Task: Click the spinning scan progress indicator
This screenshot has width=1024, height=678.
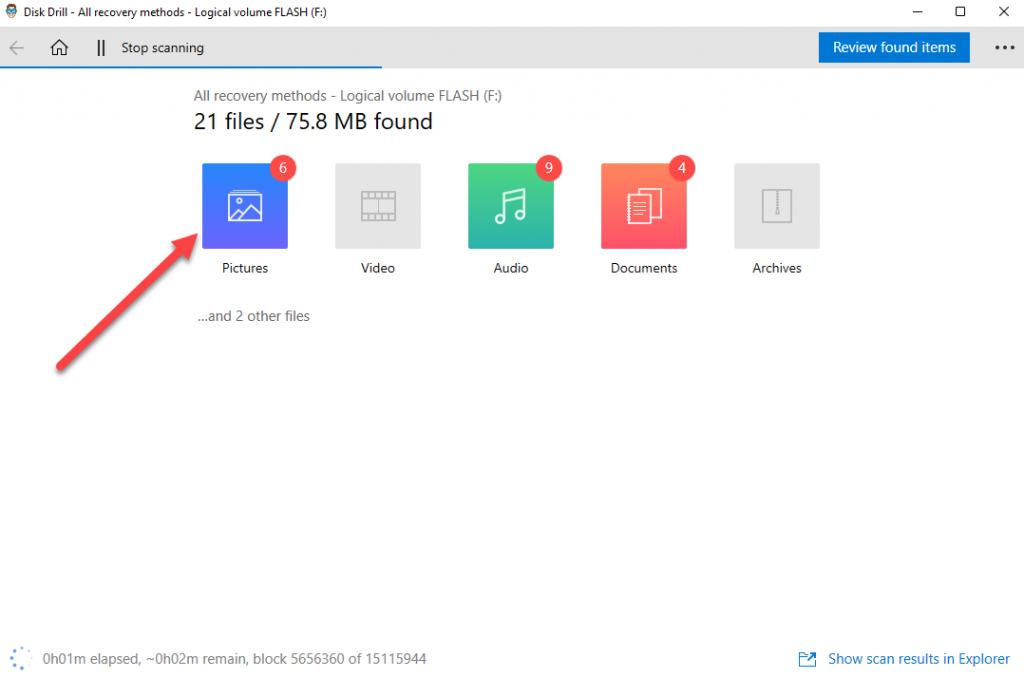Action: 20,659
